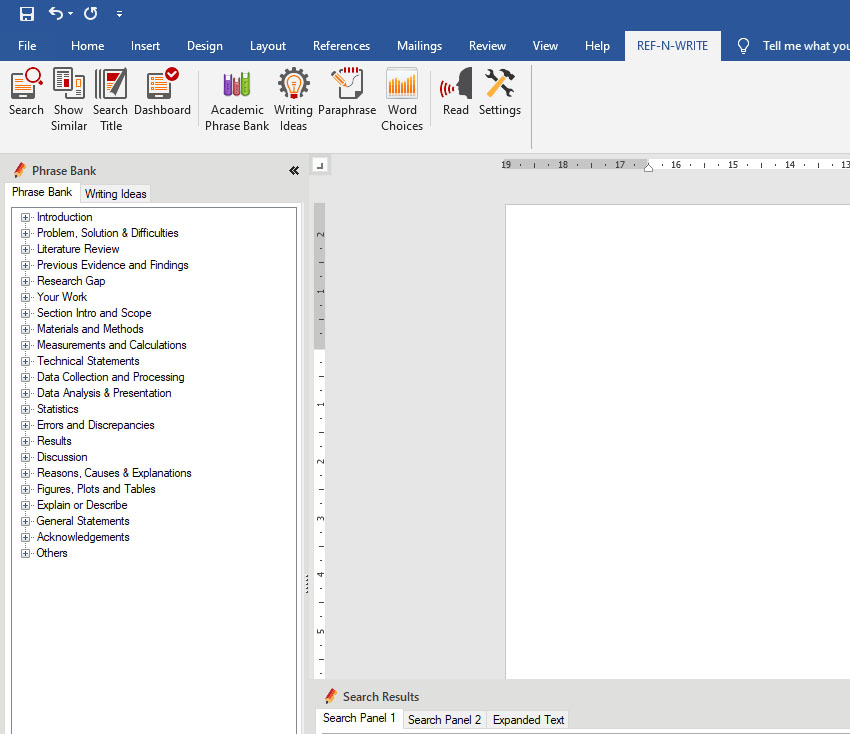850x734 pixels.
Task: Open the Word Choices tool
Action: pyautogui.click(x=402, y=98)
